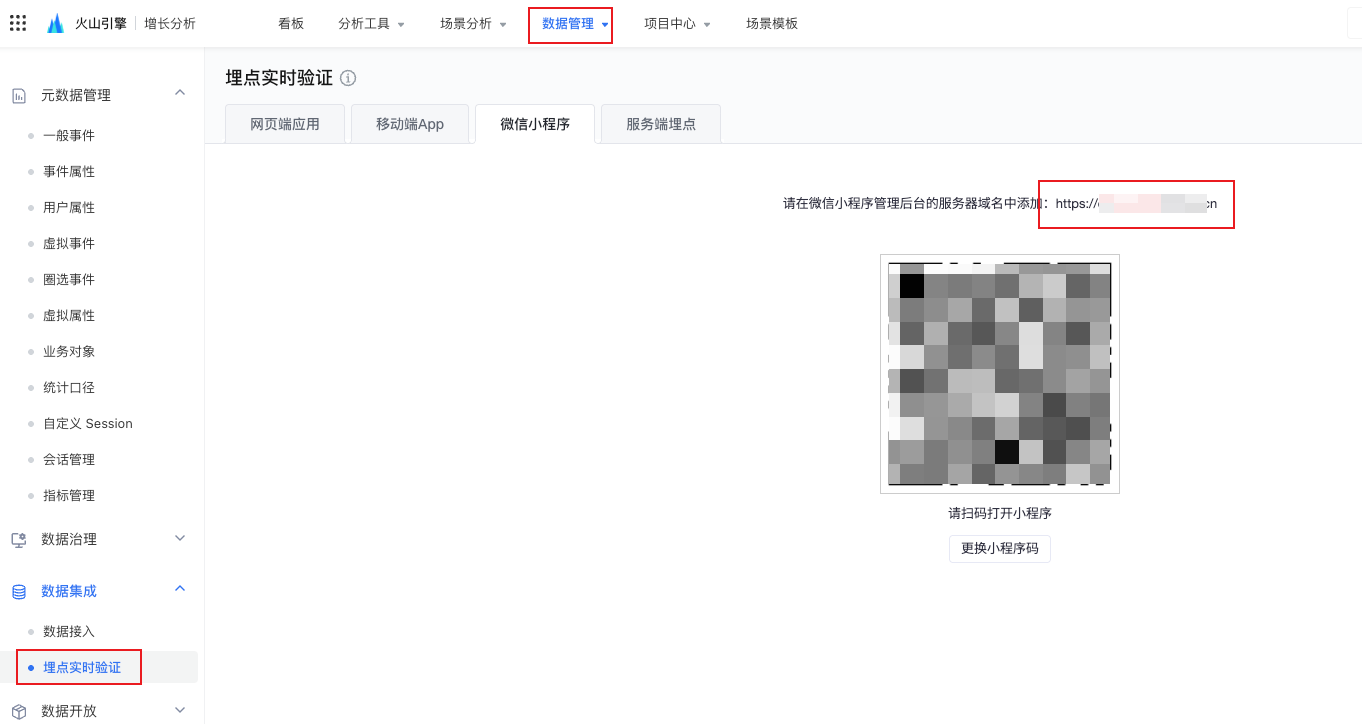The height and width of the screenshot is (724, 1362).
Task: Click the 请扫码打开小程序 caption
Action: click(1000, 514)
